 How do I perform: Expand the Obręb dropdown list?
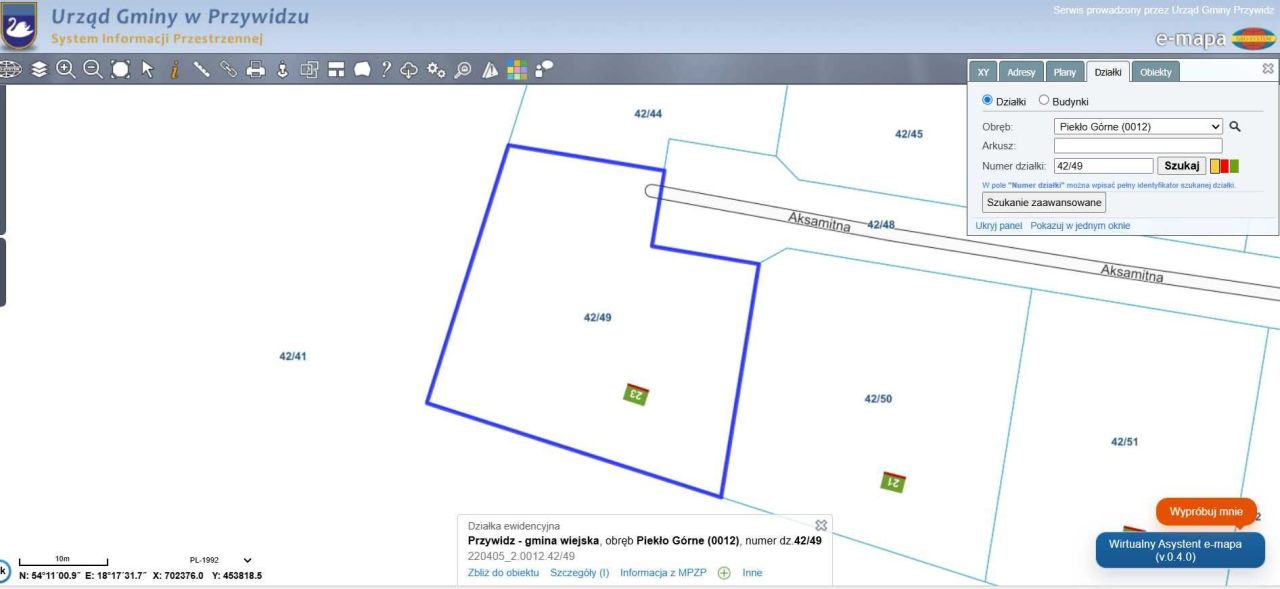(x=1138, y=127)
